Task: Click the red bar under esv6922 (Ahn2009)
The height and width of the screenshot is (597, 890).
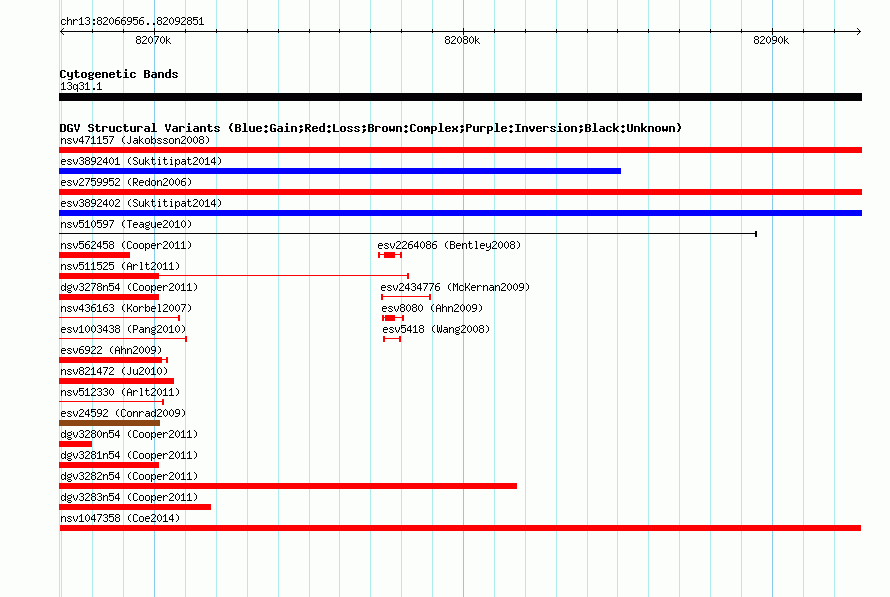Action: pos(114,360)
